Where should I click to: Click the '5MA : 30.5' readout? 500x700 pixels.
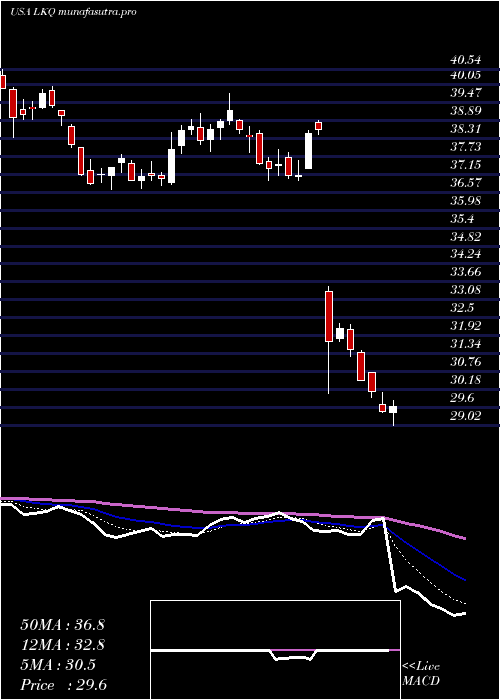(58, 665)
